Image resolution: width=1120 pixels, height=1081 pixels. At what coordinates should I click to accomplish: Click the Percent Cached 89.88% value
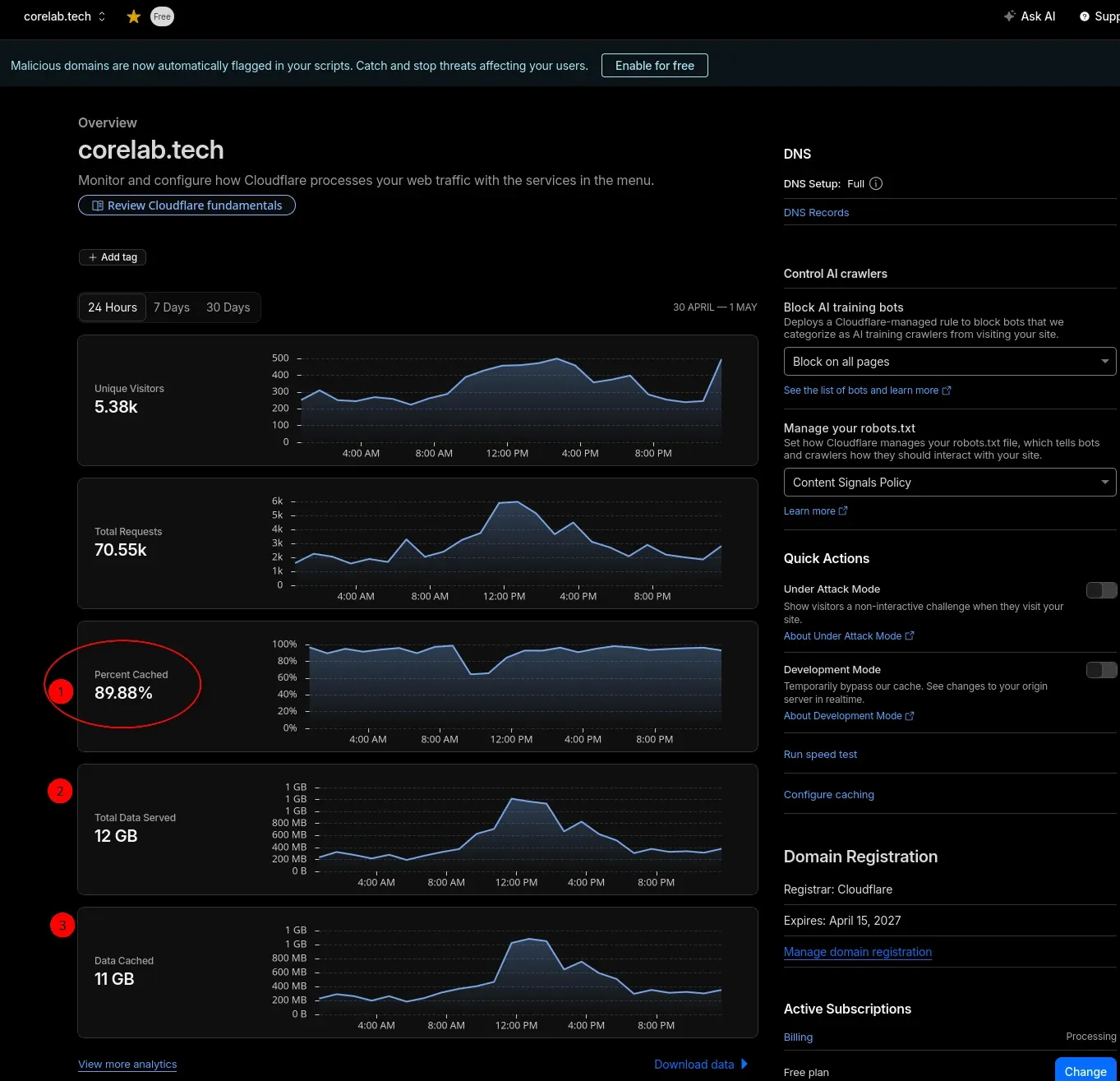[123, 693]
